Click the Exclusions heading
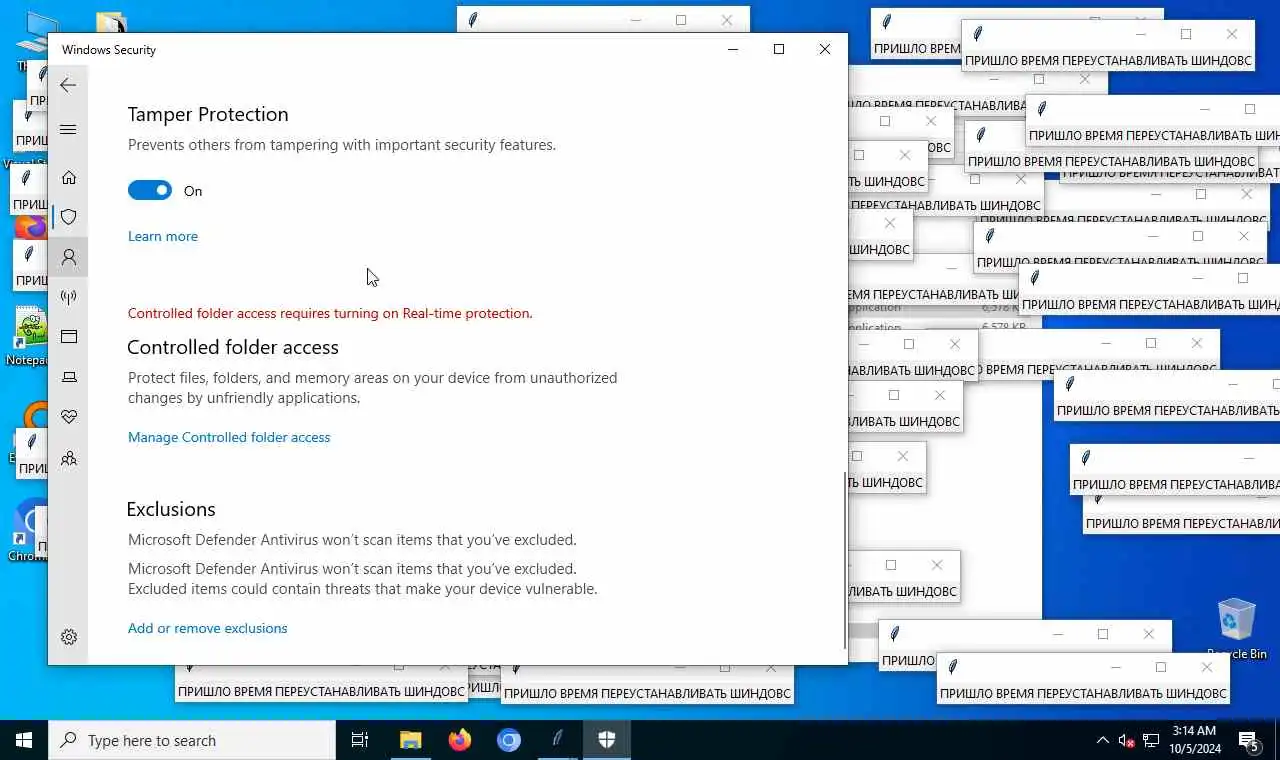Screen dimensions: 1280x760 point(171,509)
